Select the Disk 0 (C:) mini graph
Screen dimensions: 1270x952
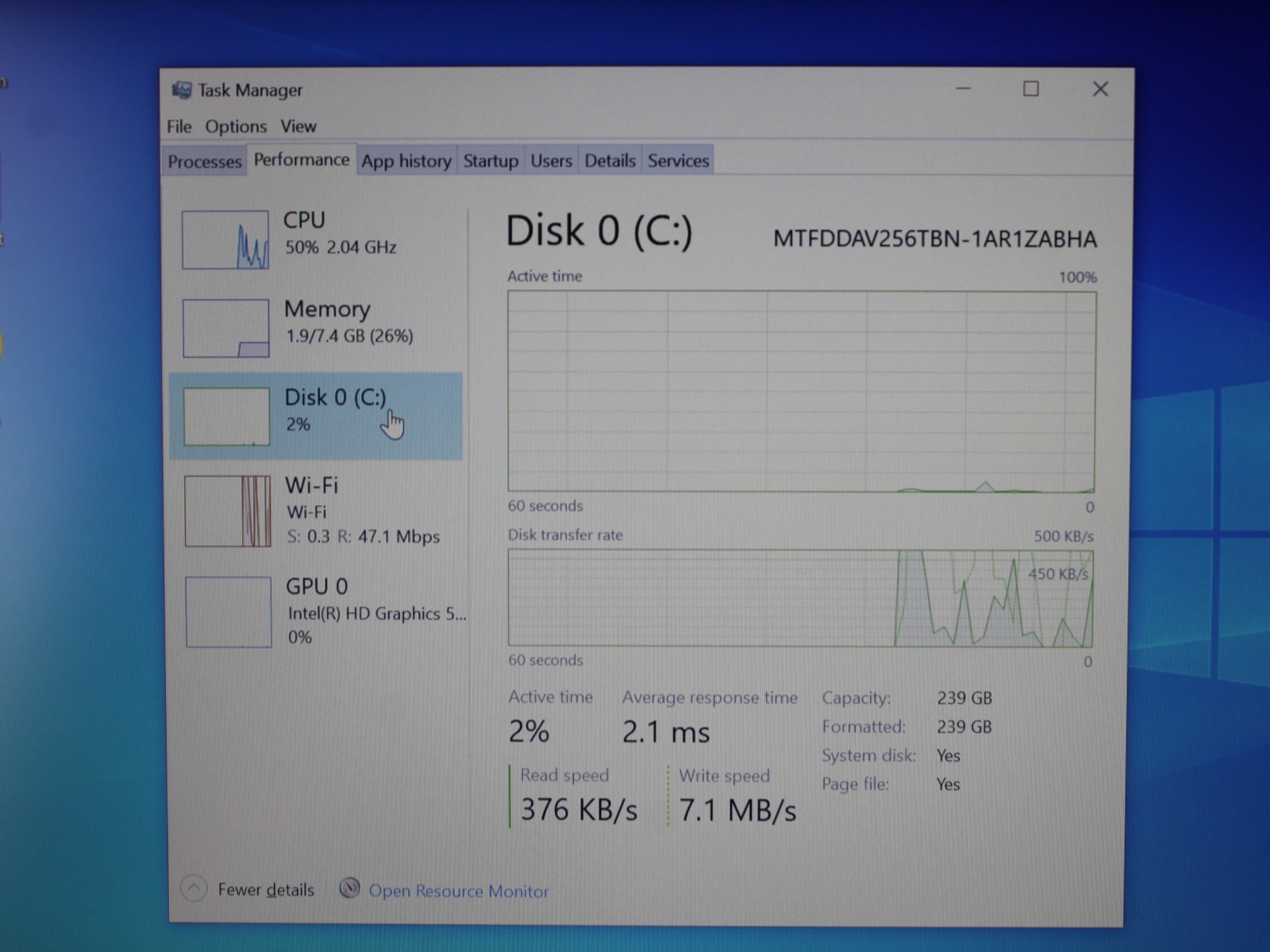coord(227,416)
